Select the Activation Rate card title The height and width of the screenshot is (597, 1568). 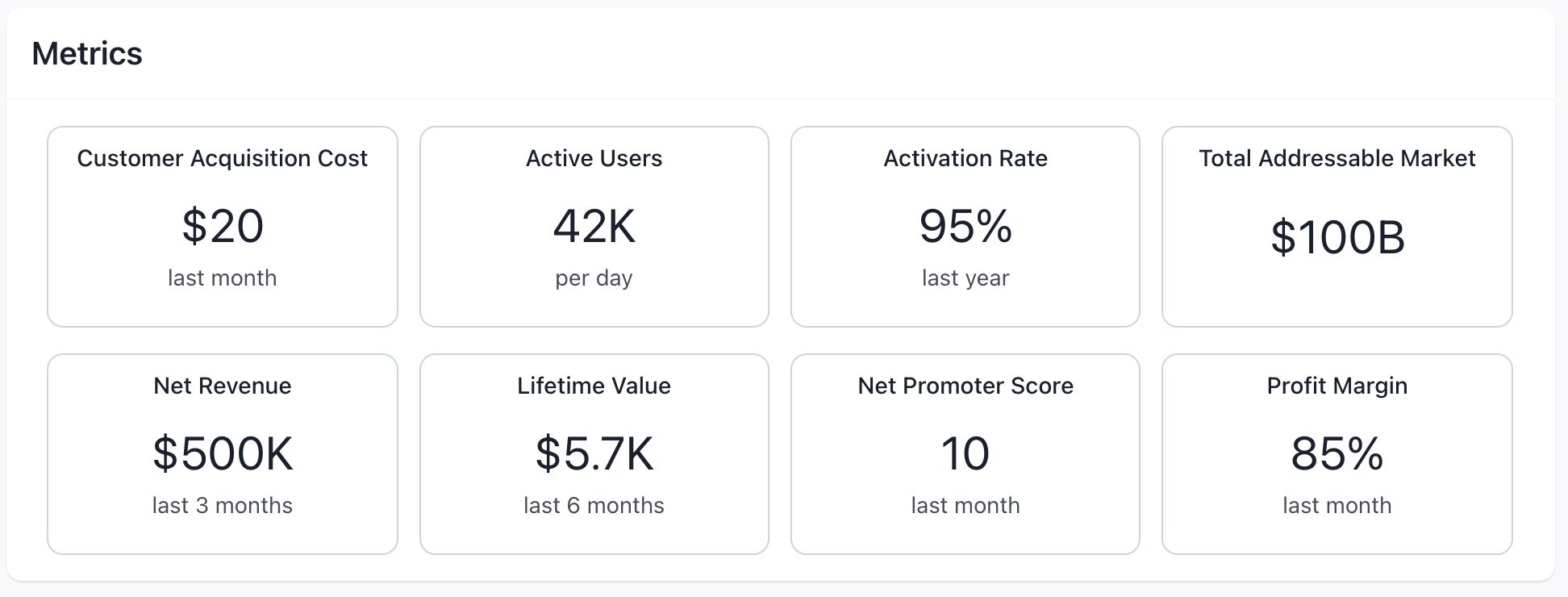pyautogui.click(x=965, y=158)
